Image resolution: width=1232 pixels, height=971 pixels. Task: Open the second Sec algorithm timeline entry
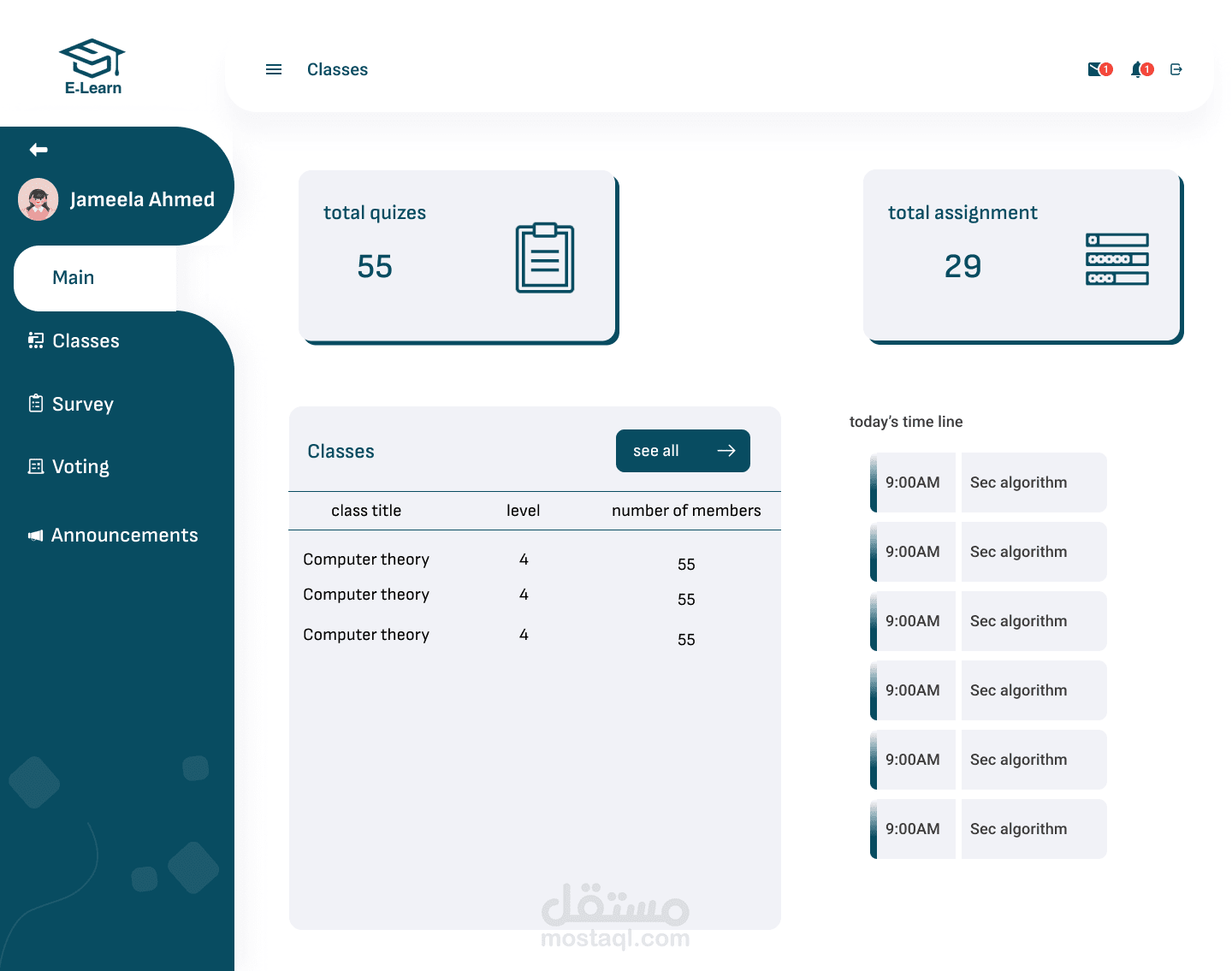click(x=1034, y=552)
